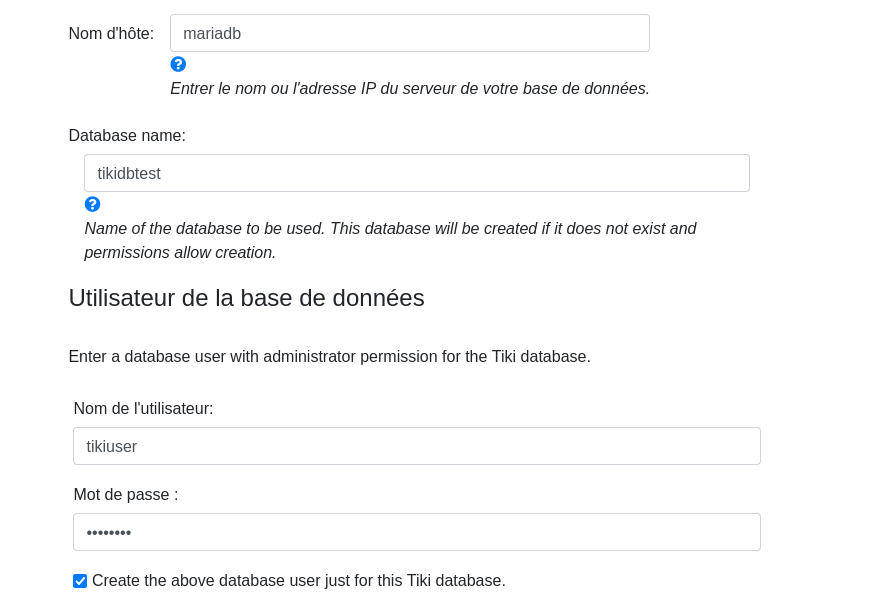Select the text mariadb in the hostname box
Image resolution: width=892 pixels, height=612 pixels.
coord(212,33)
